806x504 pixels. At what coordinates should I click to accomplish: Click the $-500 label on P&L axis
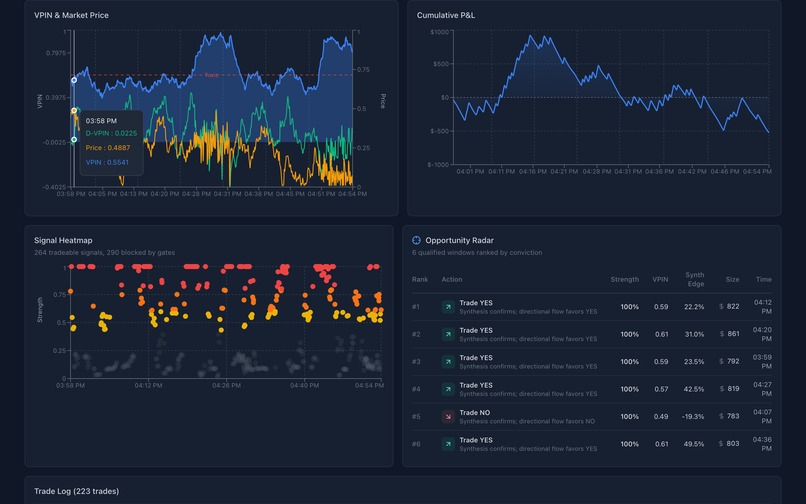(439, 131)
